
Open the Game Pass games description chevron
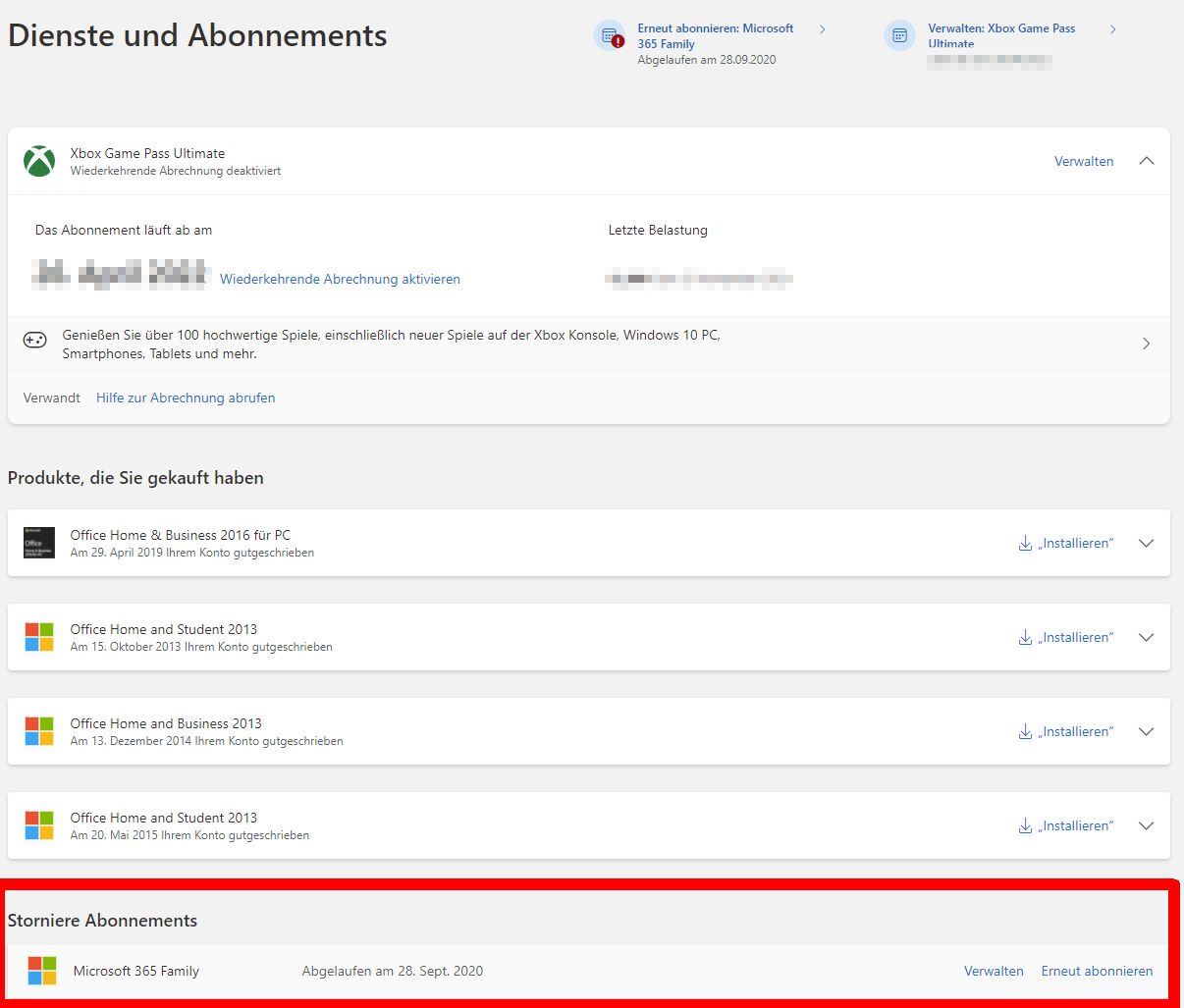coord(1146,344)
